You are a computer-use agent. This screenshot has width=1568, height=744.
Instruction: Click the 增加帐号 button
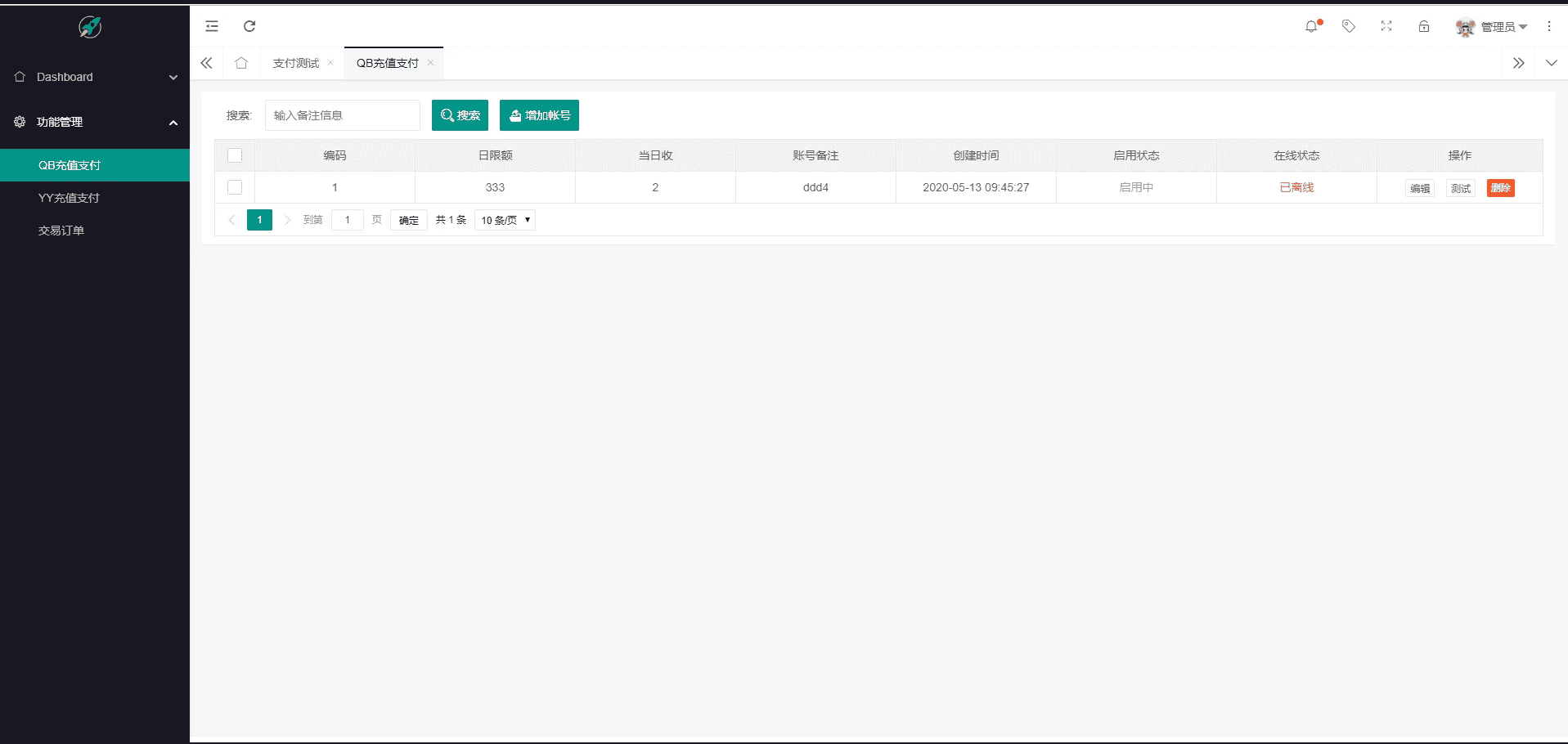tap(539, 115)
